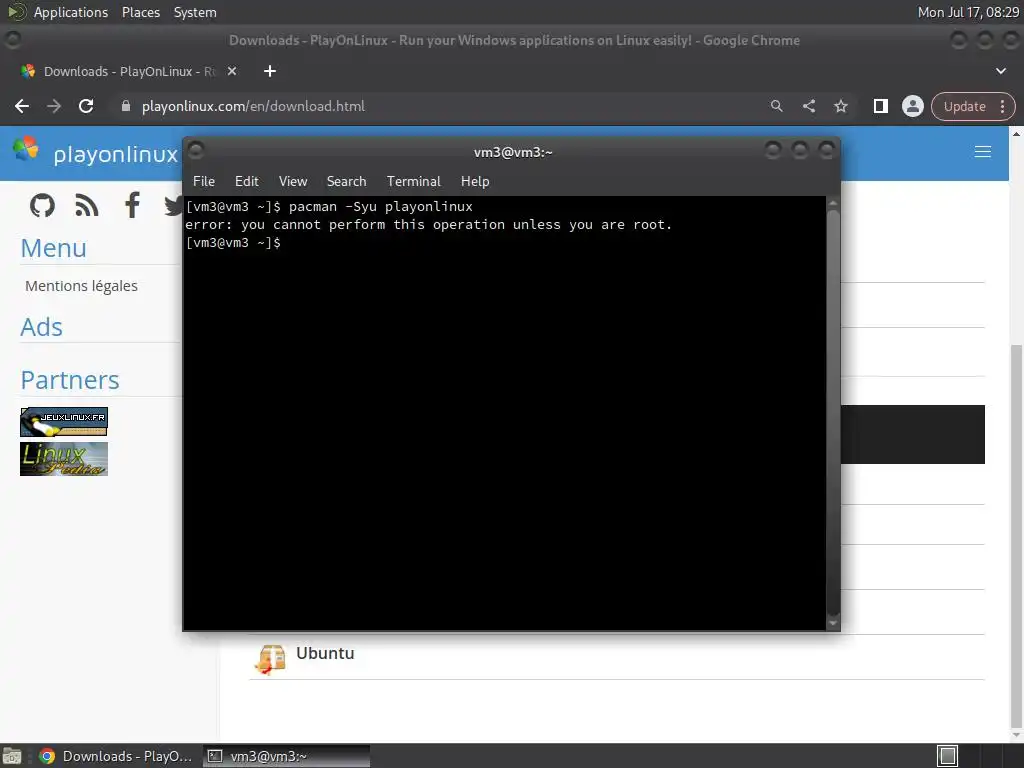Open the Applications menu in top panel

coord(71,12)
